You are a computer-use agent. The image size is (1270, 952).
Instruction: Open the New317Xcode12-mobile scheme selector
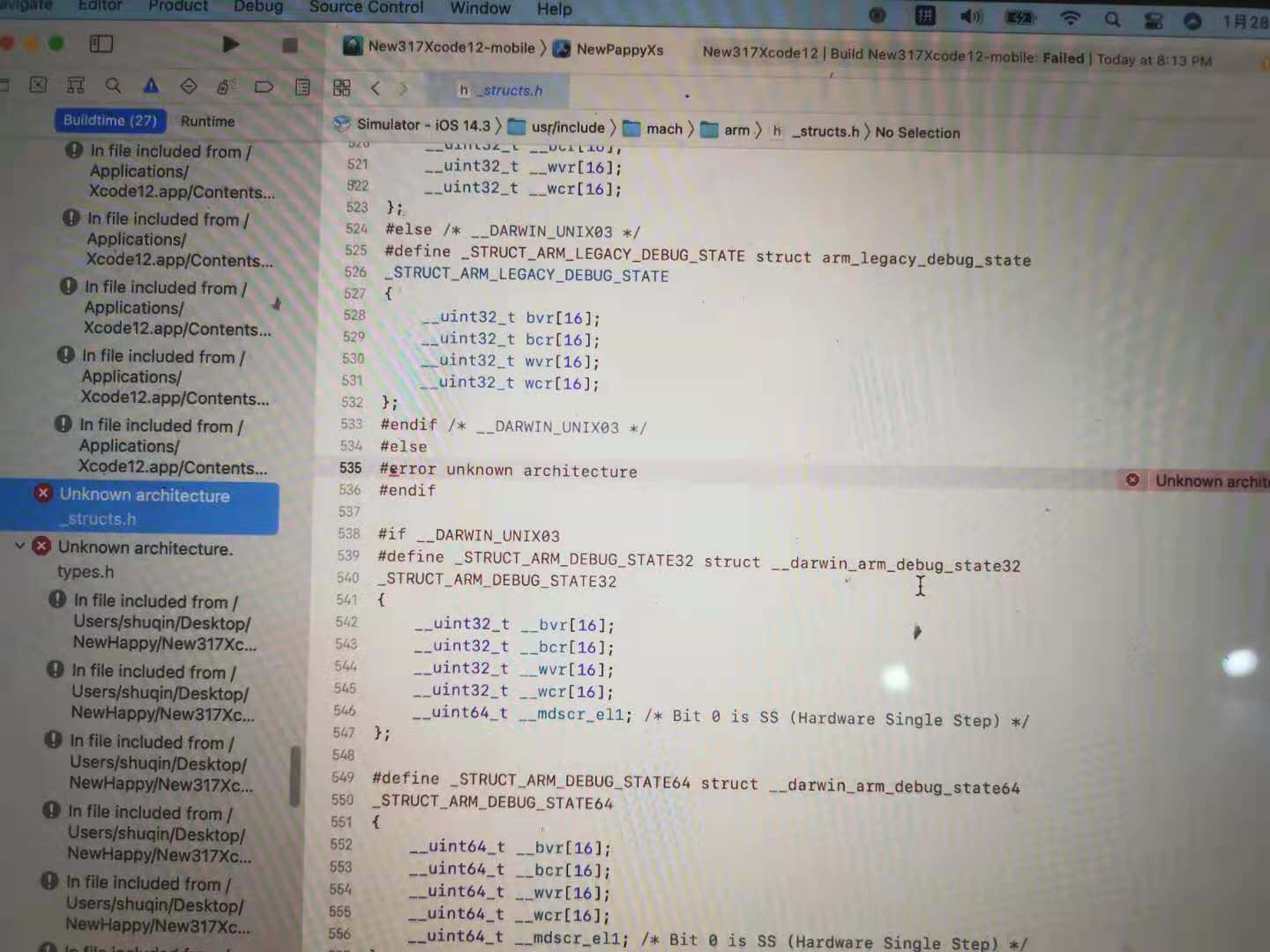point(439,47)
